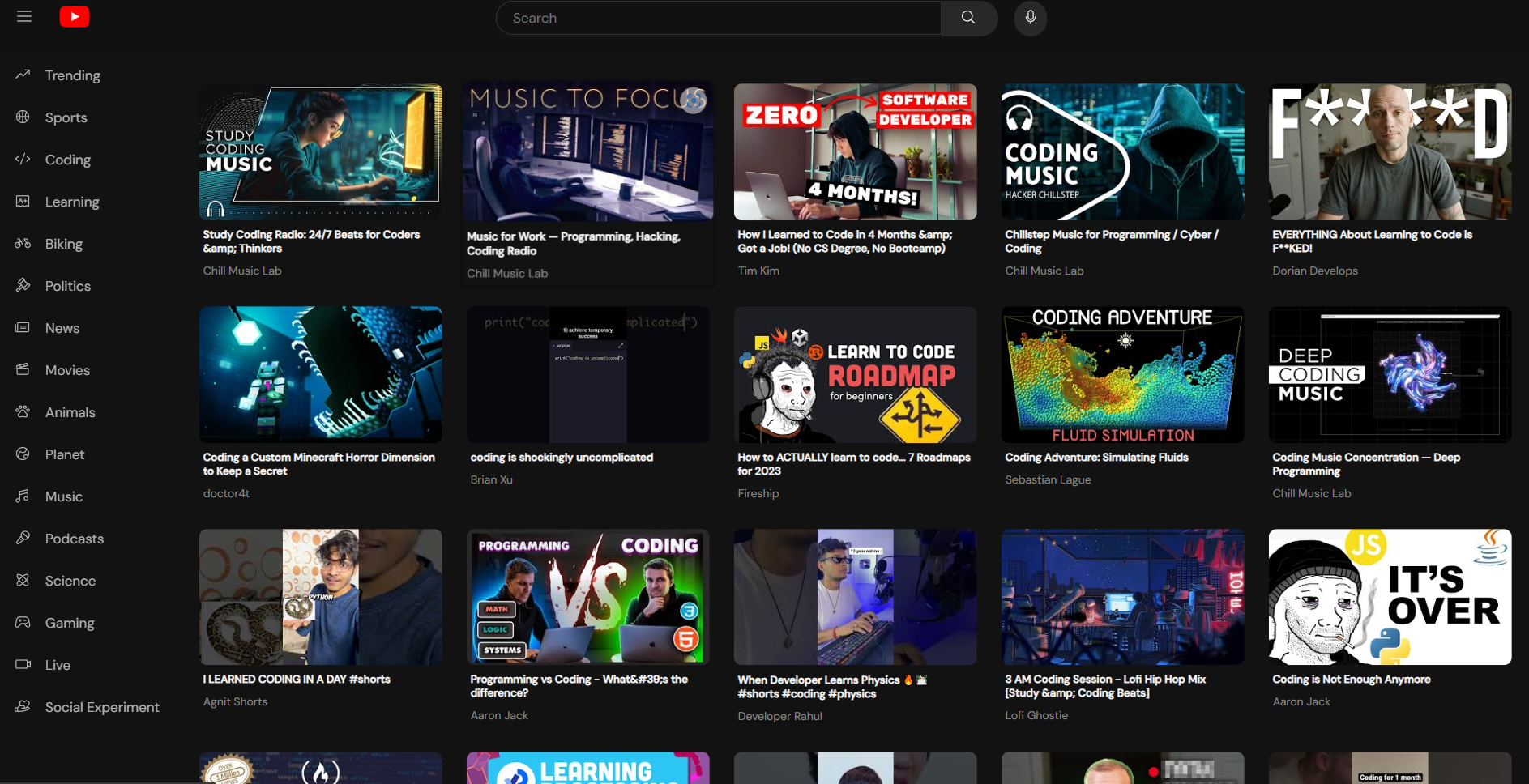Go to the Podcasts category
Image resolution: width=1529 pixels, height=784 pixels.
[74, 539]
